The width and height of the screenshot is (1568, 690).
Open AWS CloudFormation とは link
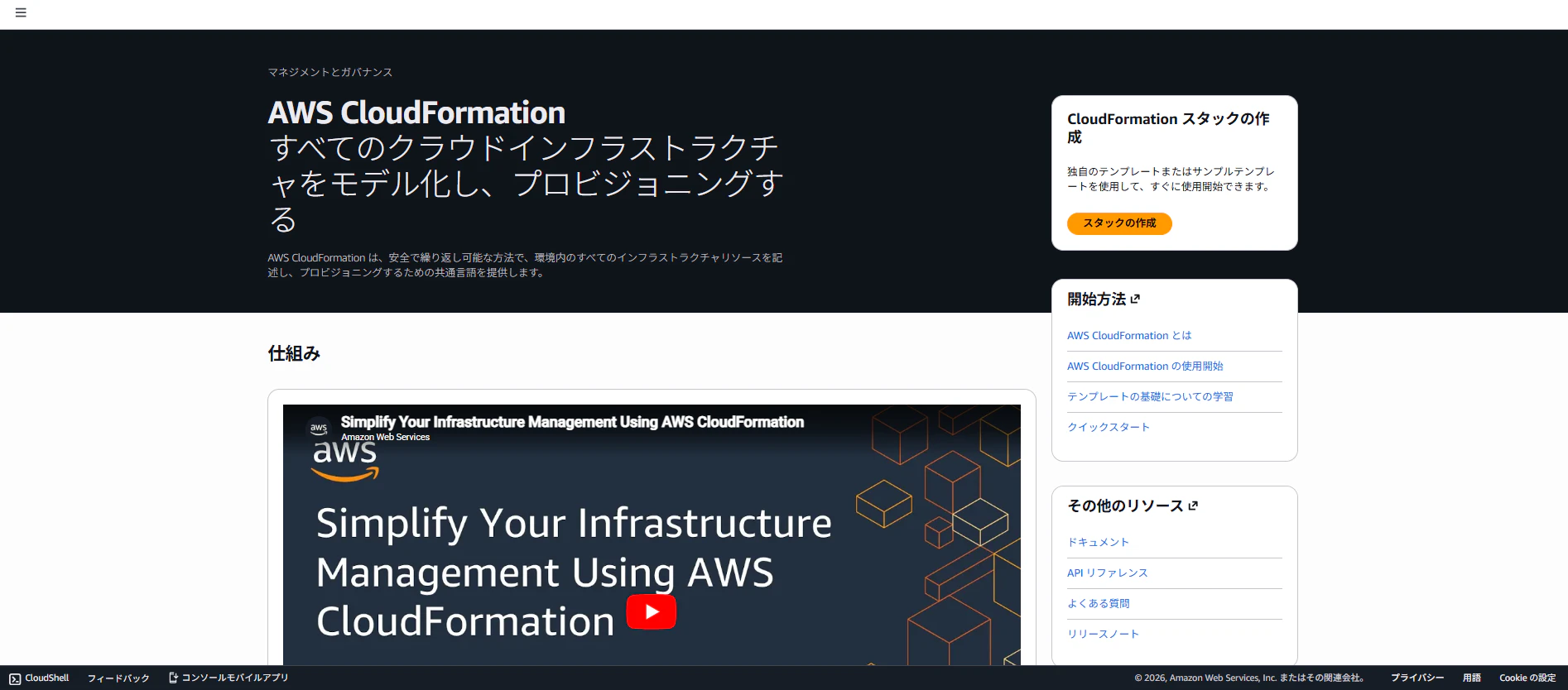[1129, 336]
